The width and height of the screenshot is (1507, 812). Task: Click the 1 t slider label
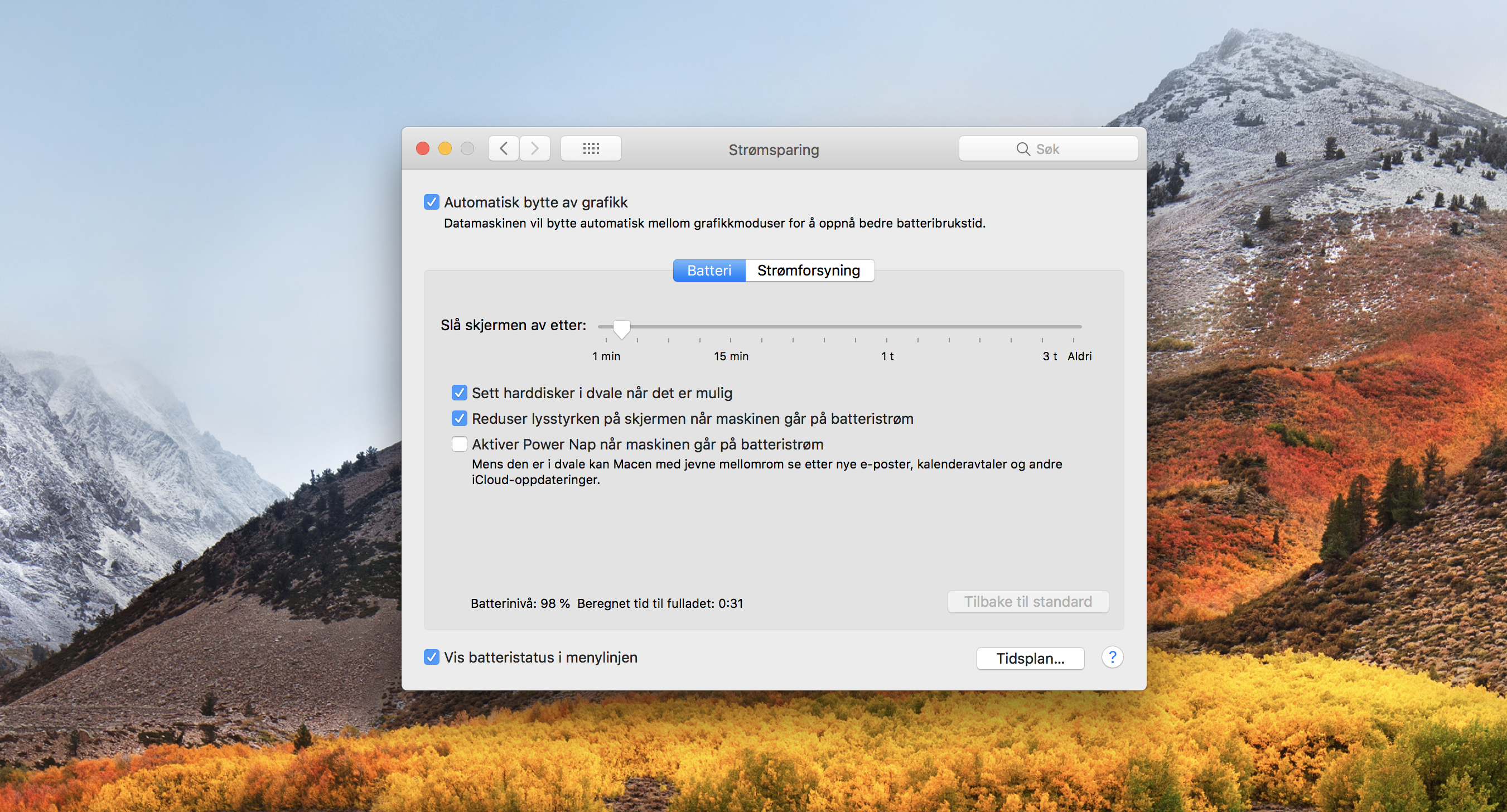pyautogui.click(x=887, y=356)
